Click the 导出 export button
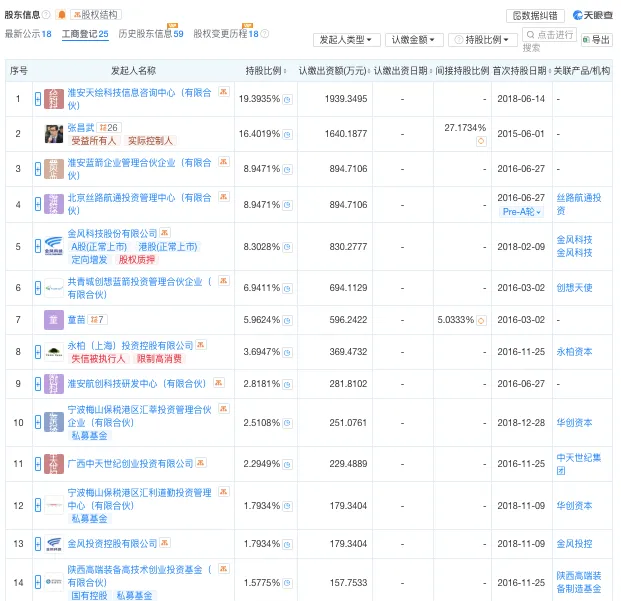621x601 pixels. (596, 40)
